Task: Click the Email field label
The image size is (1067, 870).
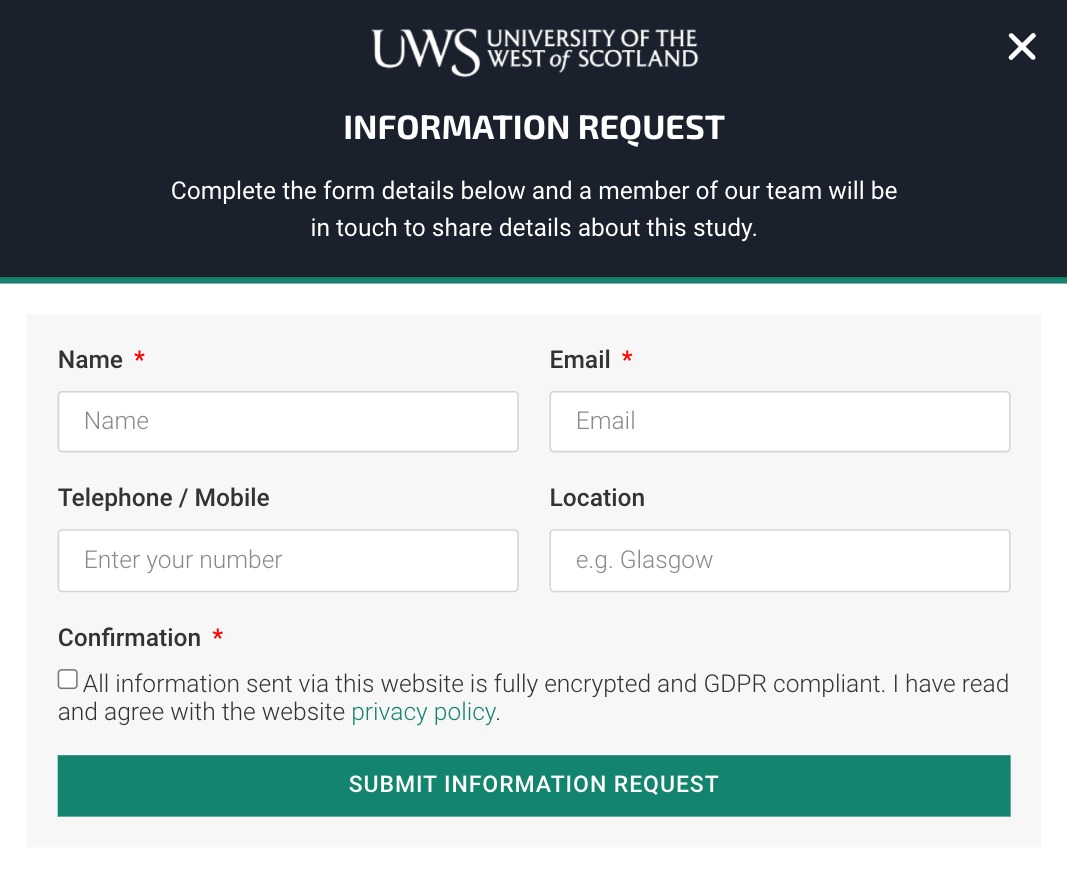Action: pos(580,360)
